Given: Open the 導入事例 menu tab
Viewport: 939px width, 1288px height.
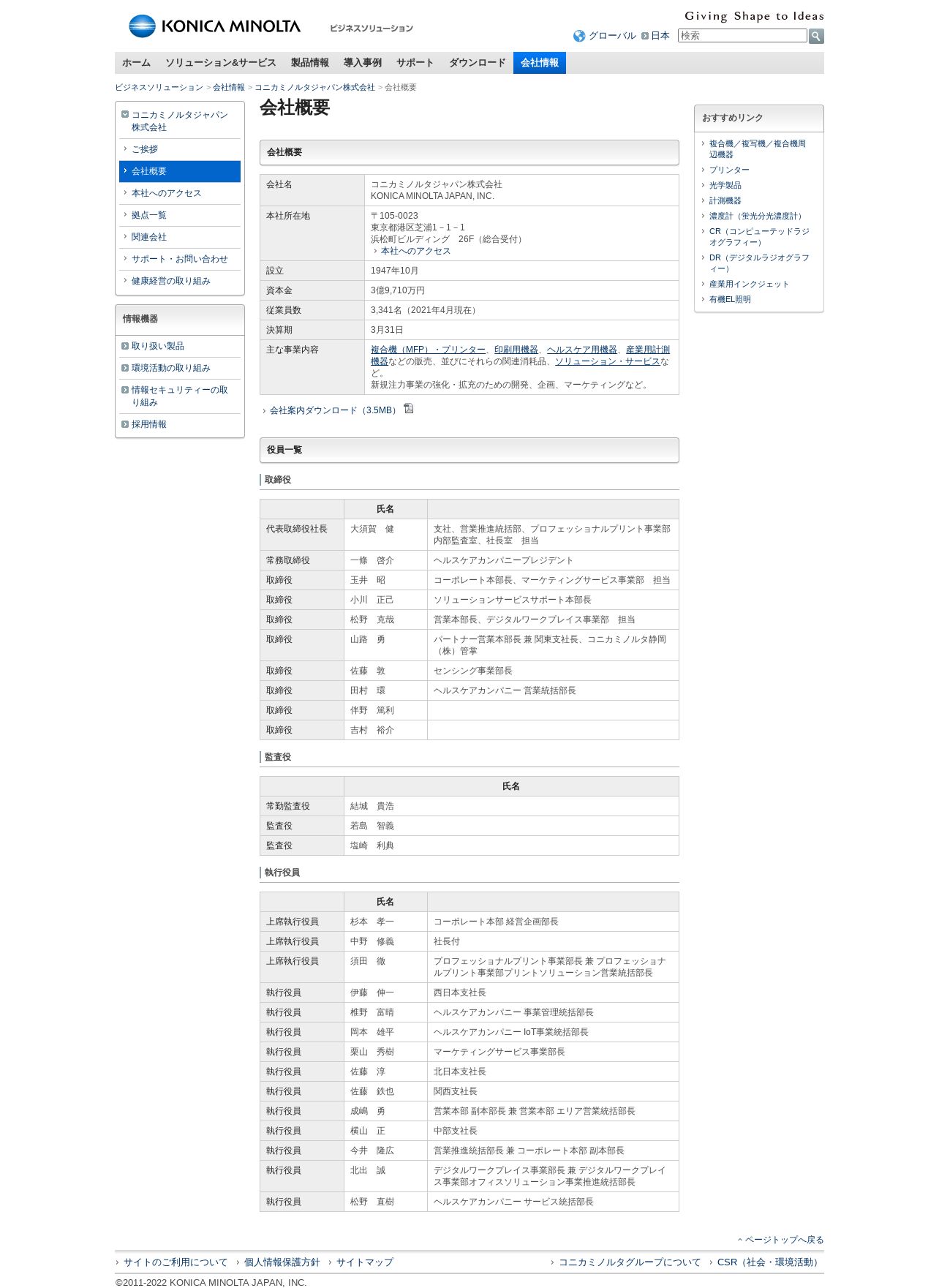Looking at the screenshot, I should [363, 63].
